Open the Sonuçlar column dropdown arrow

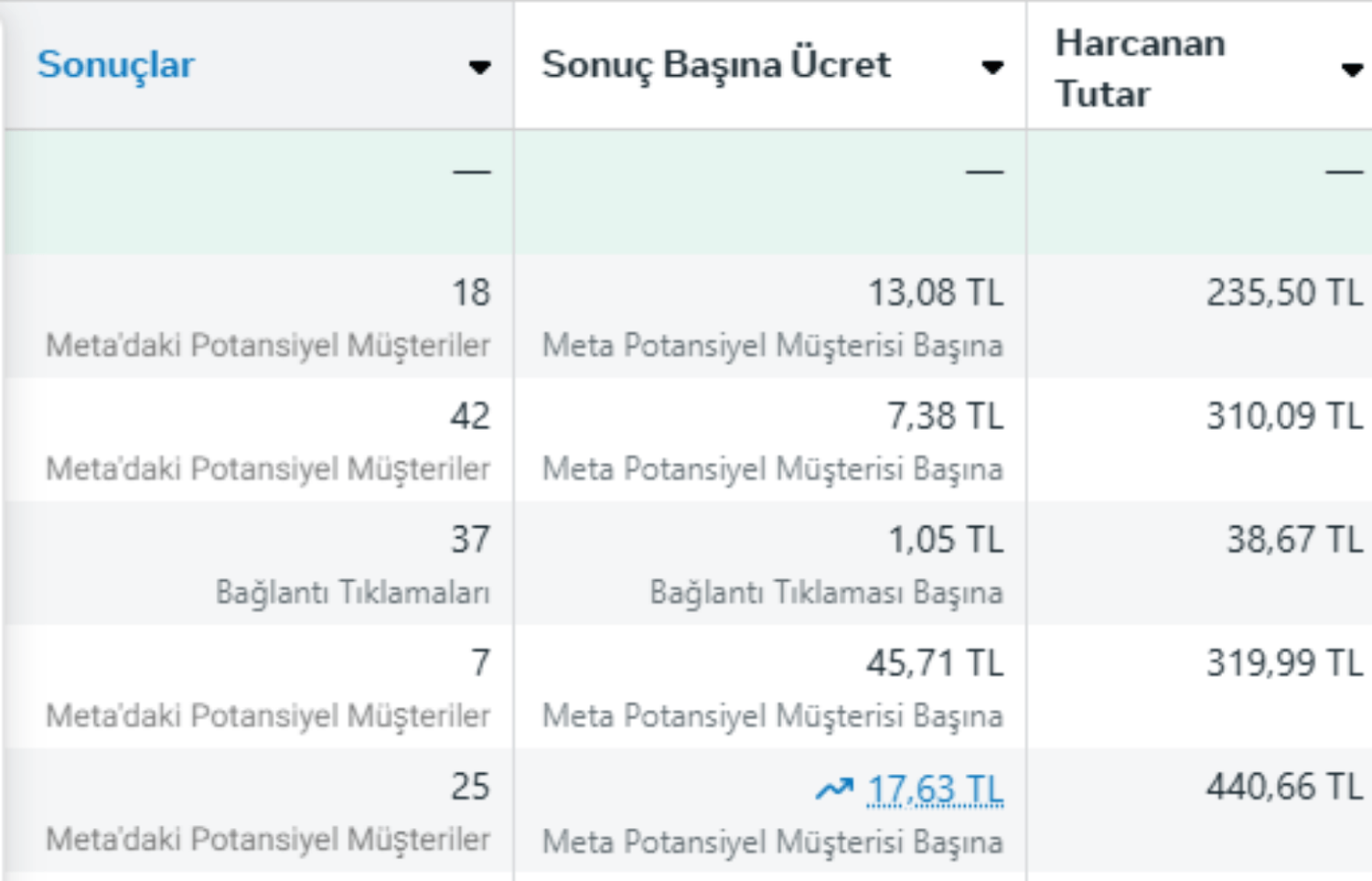(479, 67)
